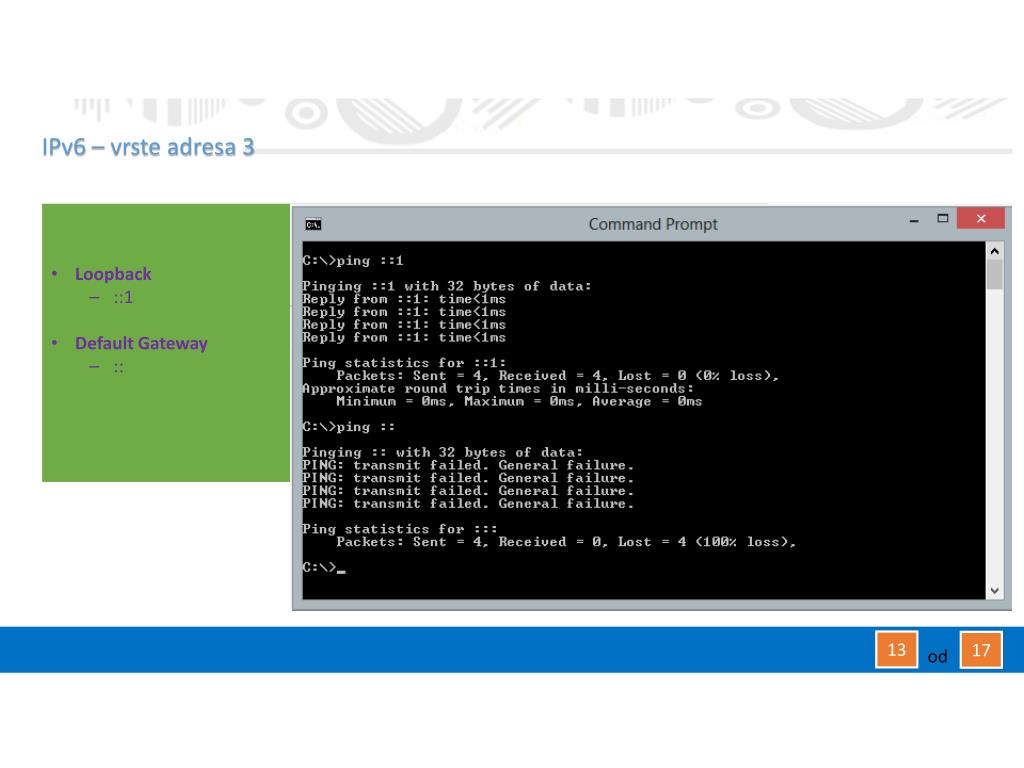The image size is (1024, 768).
Task: Close the Command Prompt window
Action: pyautogui.click(x=980, y=219)
